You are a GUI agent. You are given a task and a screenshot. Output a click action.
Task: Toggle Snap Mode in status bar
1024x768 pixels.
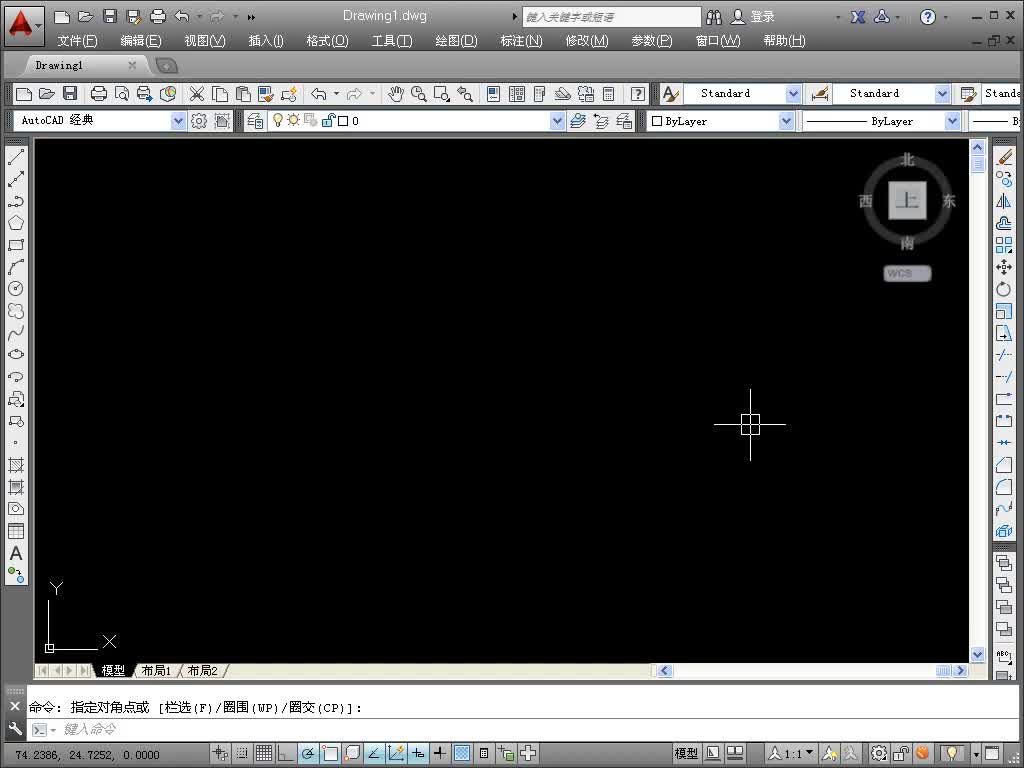[x=242, y=754]
